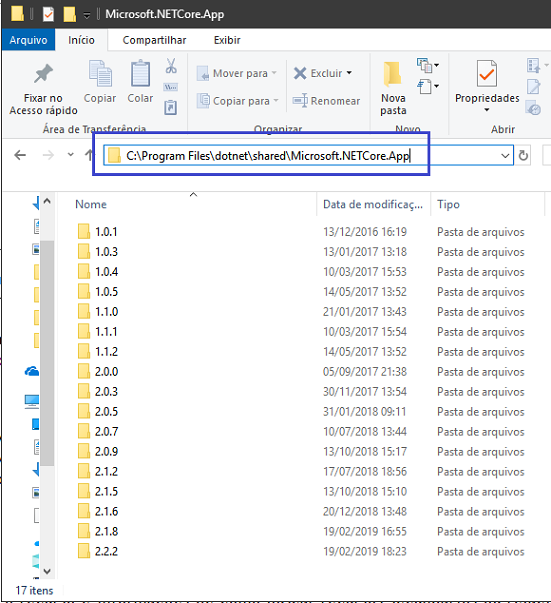Select the 1.1.0 folder name

[107, 311]
